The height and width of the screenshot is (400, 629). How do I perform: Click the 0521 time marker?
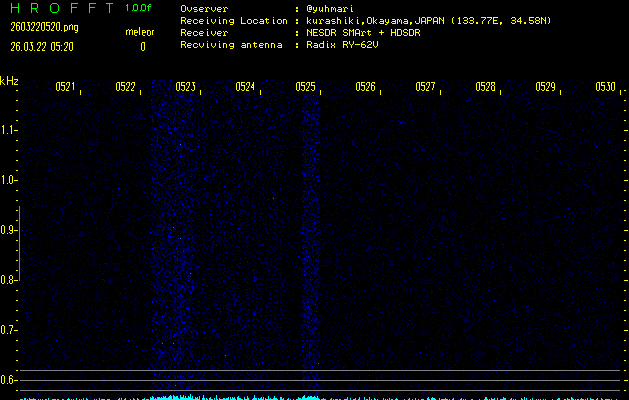tap(65, 87)
